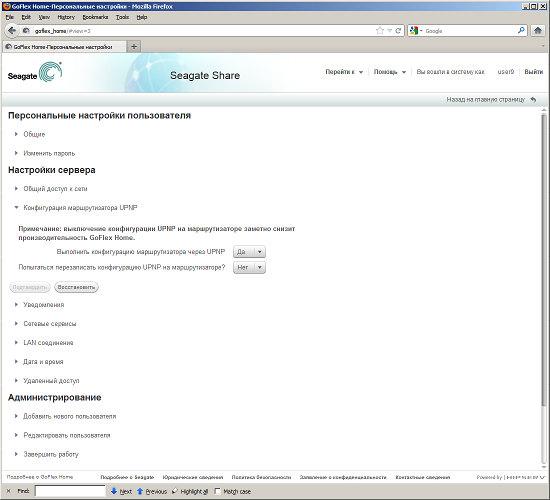Click Назад на главную страницу link
Screen dimensions: 550x500
[485, 100]
